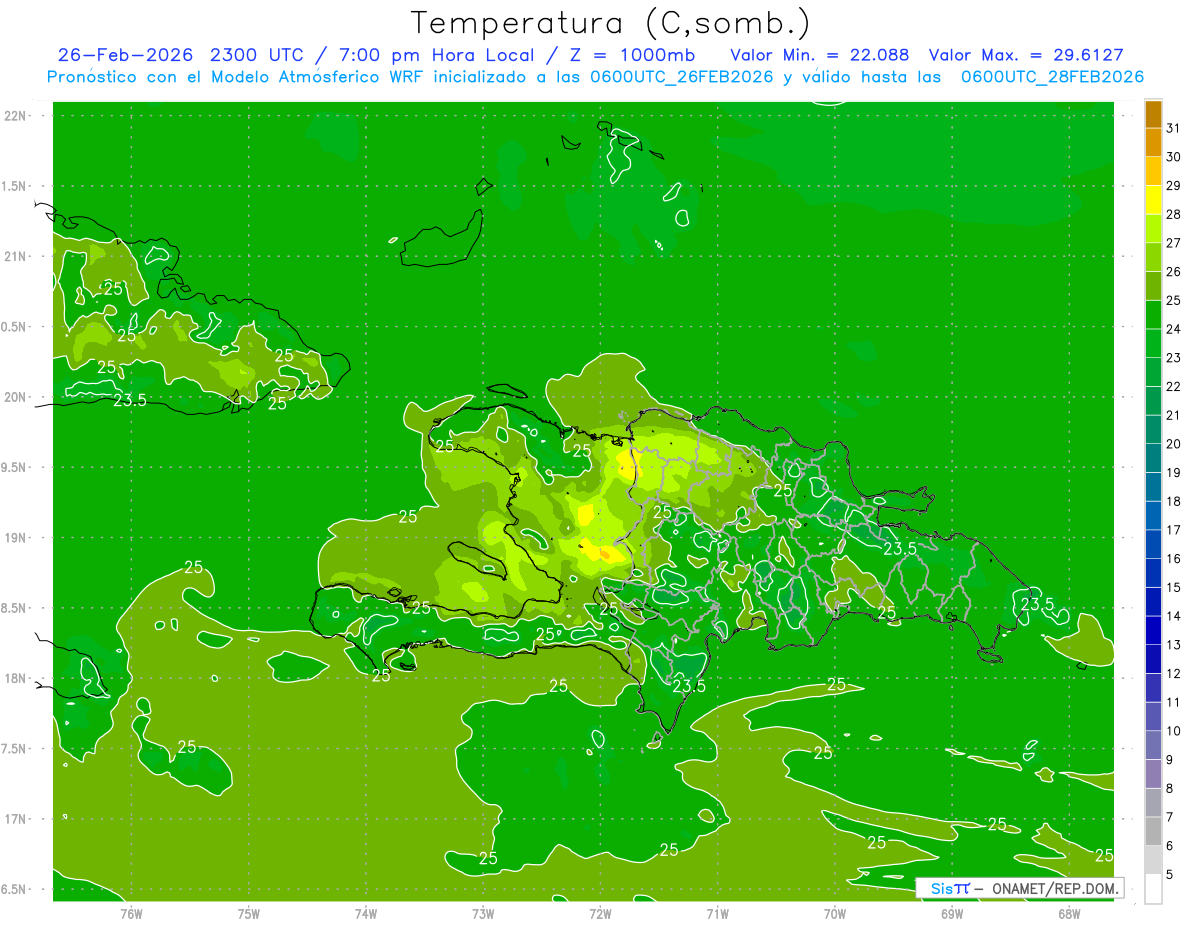Click the longitude label '68W'
This screenshot has width=1200, height=927.
(x=1069, y=913)
